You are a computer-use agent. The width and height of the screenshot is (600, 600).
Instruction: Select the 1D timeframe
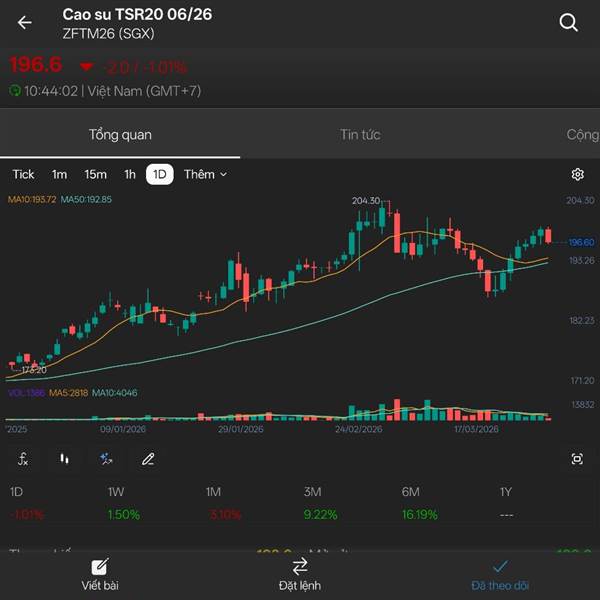[x=160, y=174]
